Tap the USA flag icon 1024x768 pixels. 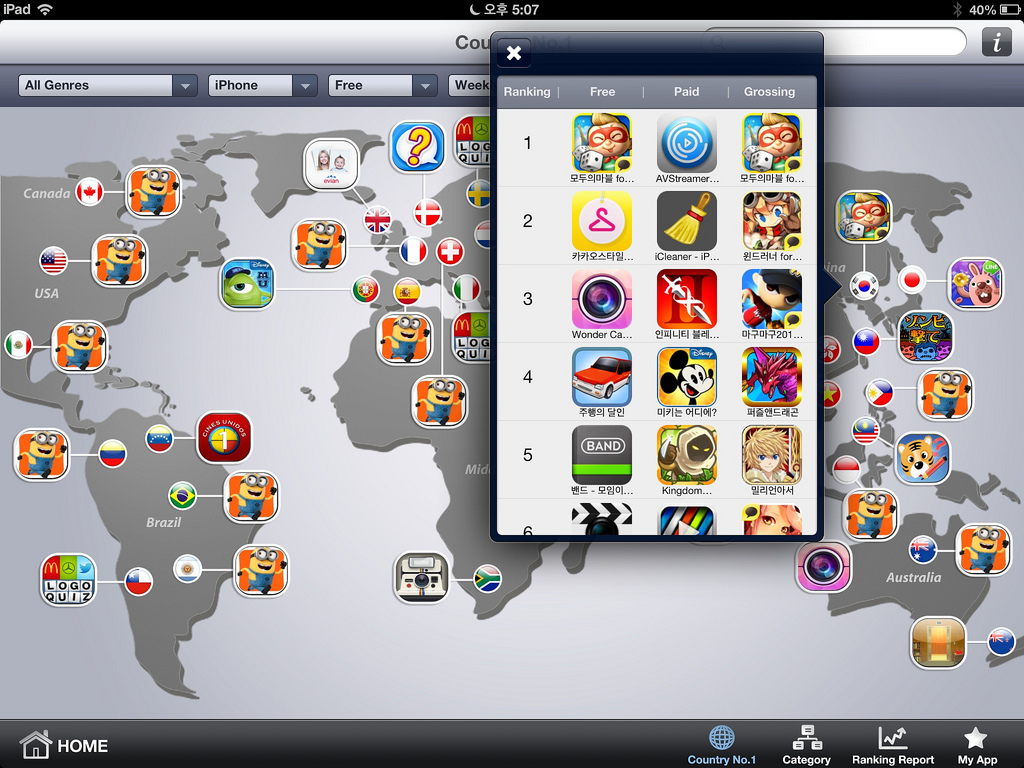[54, 261]
